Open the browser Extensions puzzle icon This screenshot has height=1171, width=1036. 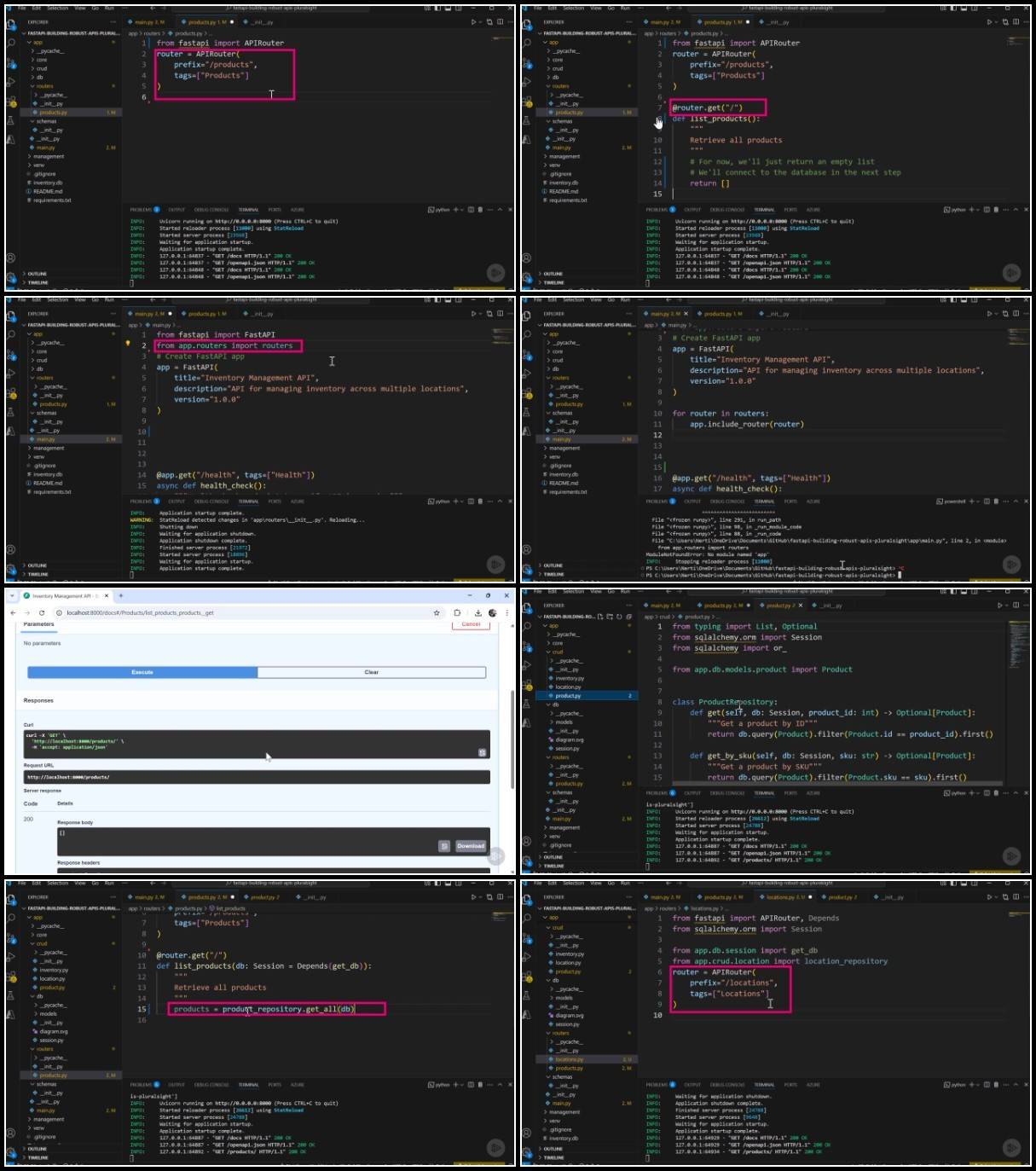point(458,612)
